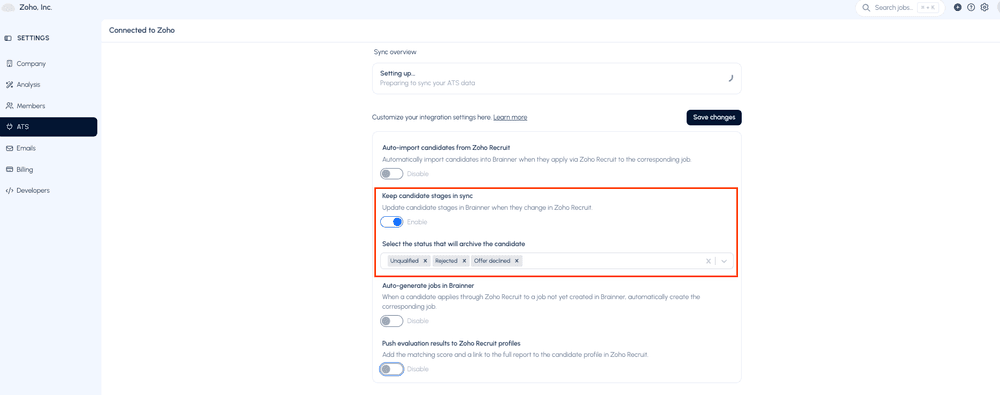The image size is (1000, 395).
Task: Click the Setting up sync overview card
Action: coord(557,78)
